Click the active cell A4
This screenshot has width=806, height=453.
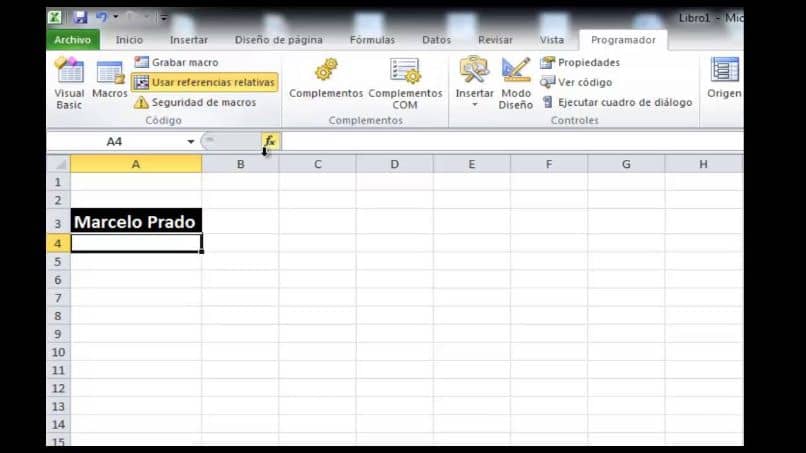[x=136, y=243]
